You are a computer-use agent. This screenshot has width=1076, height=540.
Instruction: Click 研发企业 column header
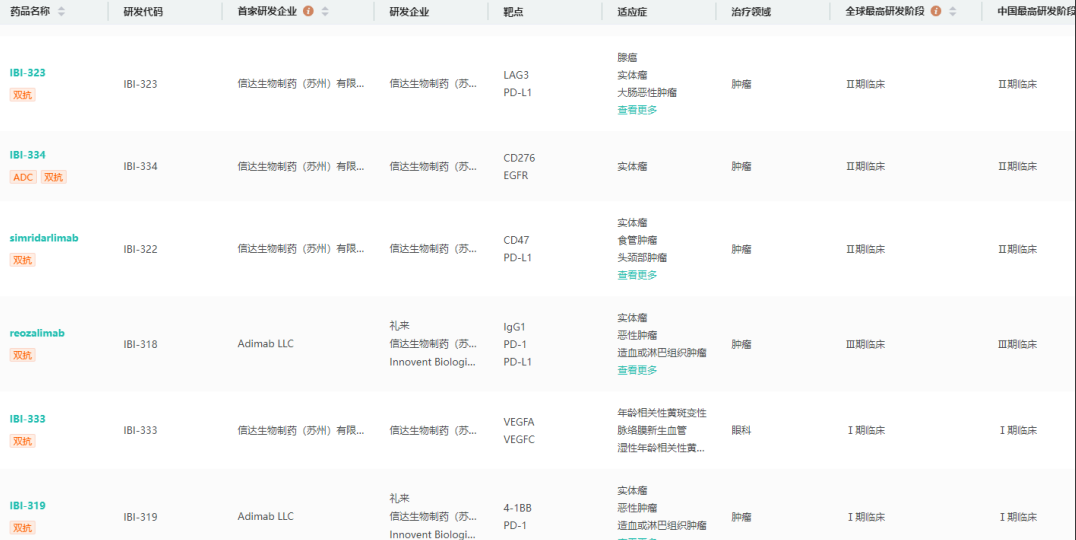click(x=409, y=12)
